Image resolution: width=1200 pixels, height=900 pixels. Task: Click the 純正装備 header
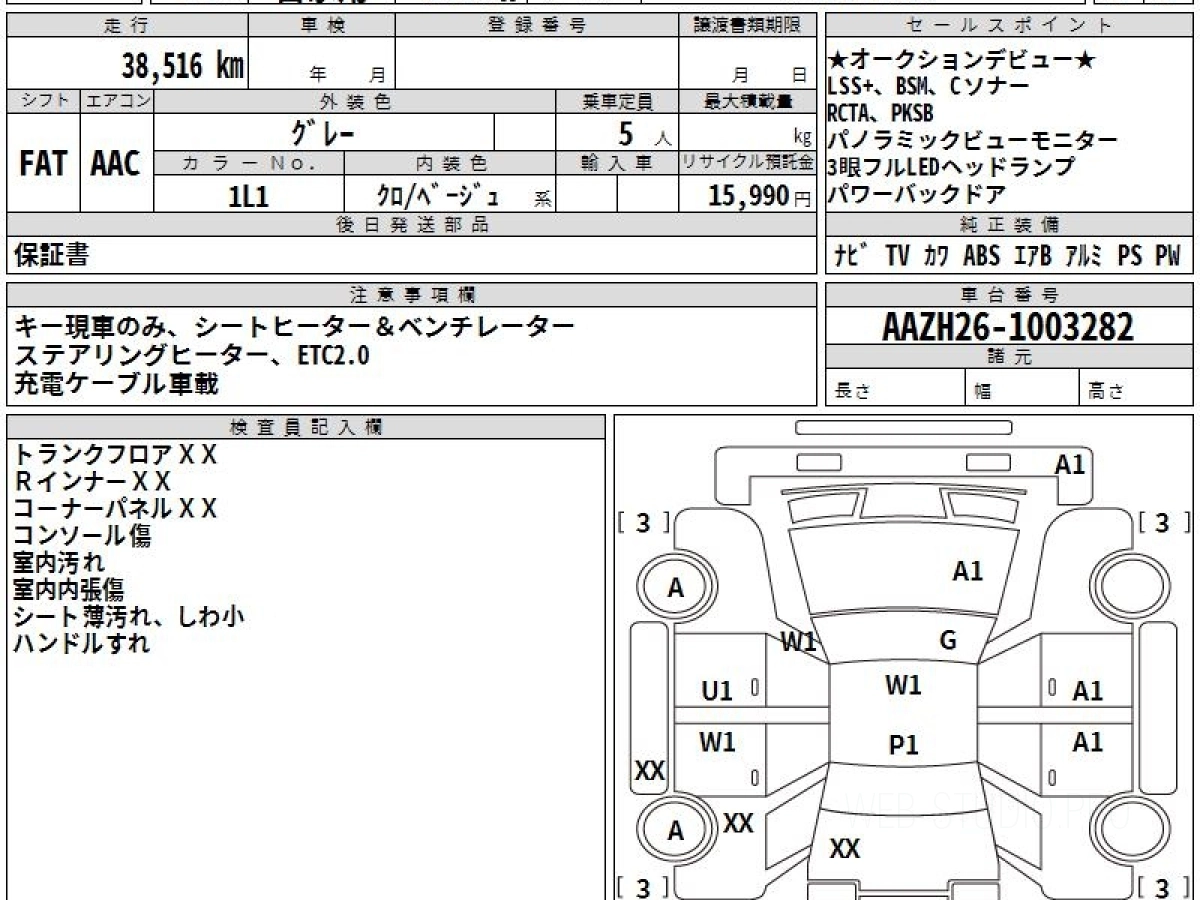coord(1008,225)
